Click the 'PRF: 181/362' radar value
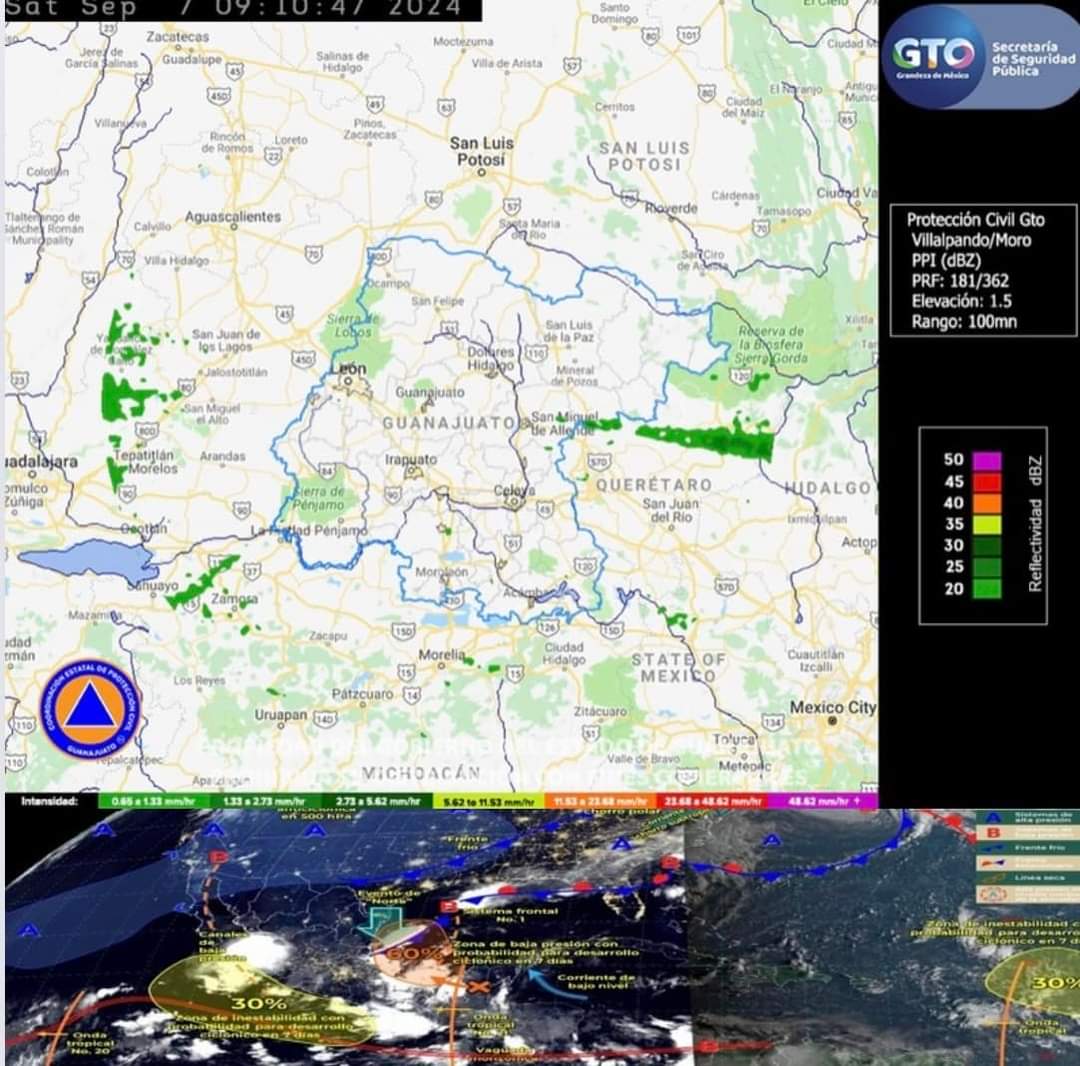The height and width of the screenshot is (1066, 1080). (960, 281)
